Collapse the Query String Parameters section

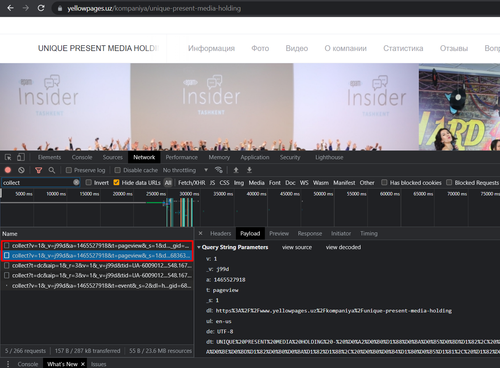click(199, 247)
